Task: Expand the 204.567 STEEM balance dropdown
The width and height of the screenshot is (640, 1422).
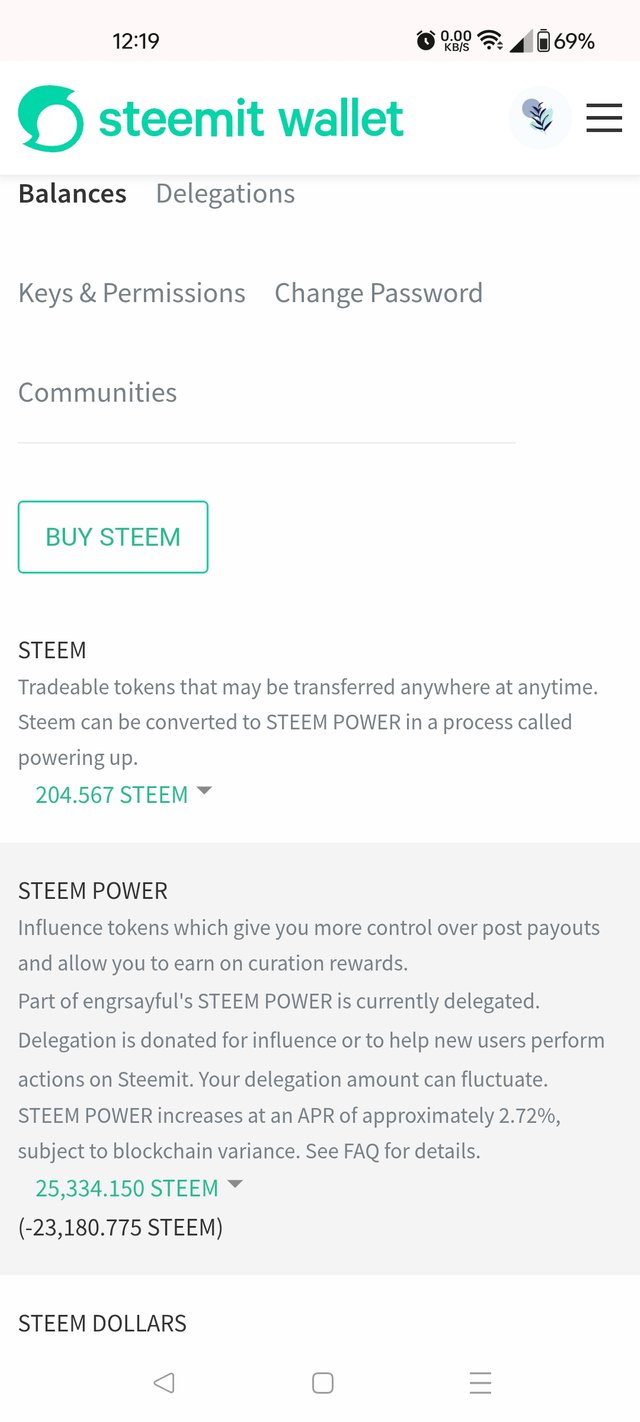Action: 112,795
